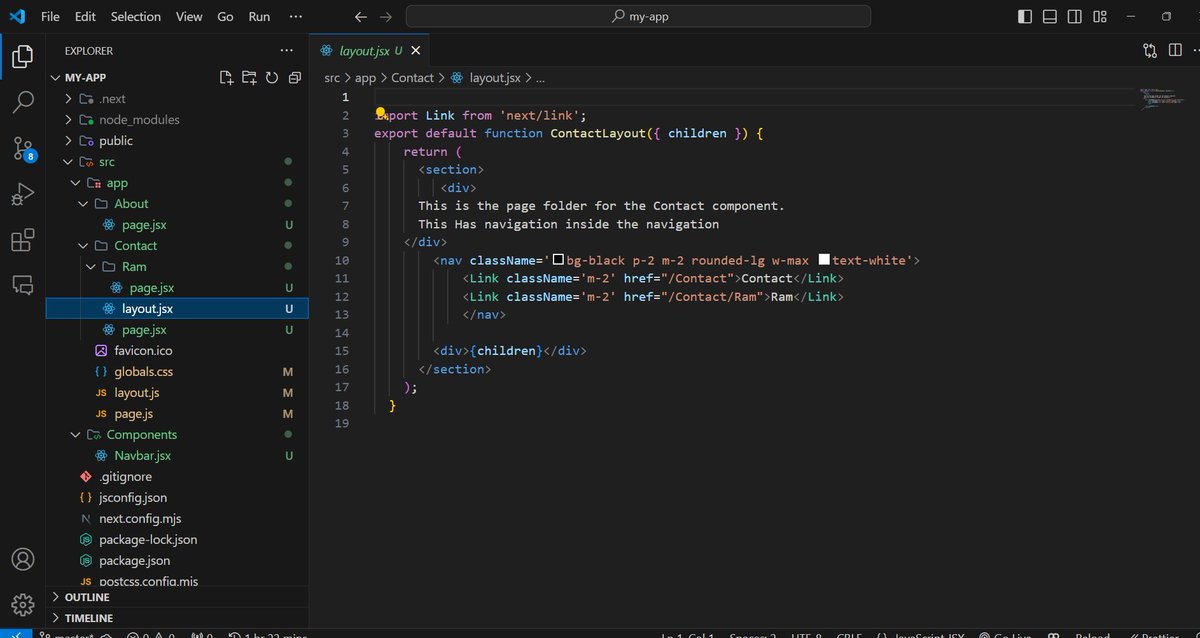Click the bg-black color swatch in code
This screenshot has height=638, width=1200.
coord(559,260)
